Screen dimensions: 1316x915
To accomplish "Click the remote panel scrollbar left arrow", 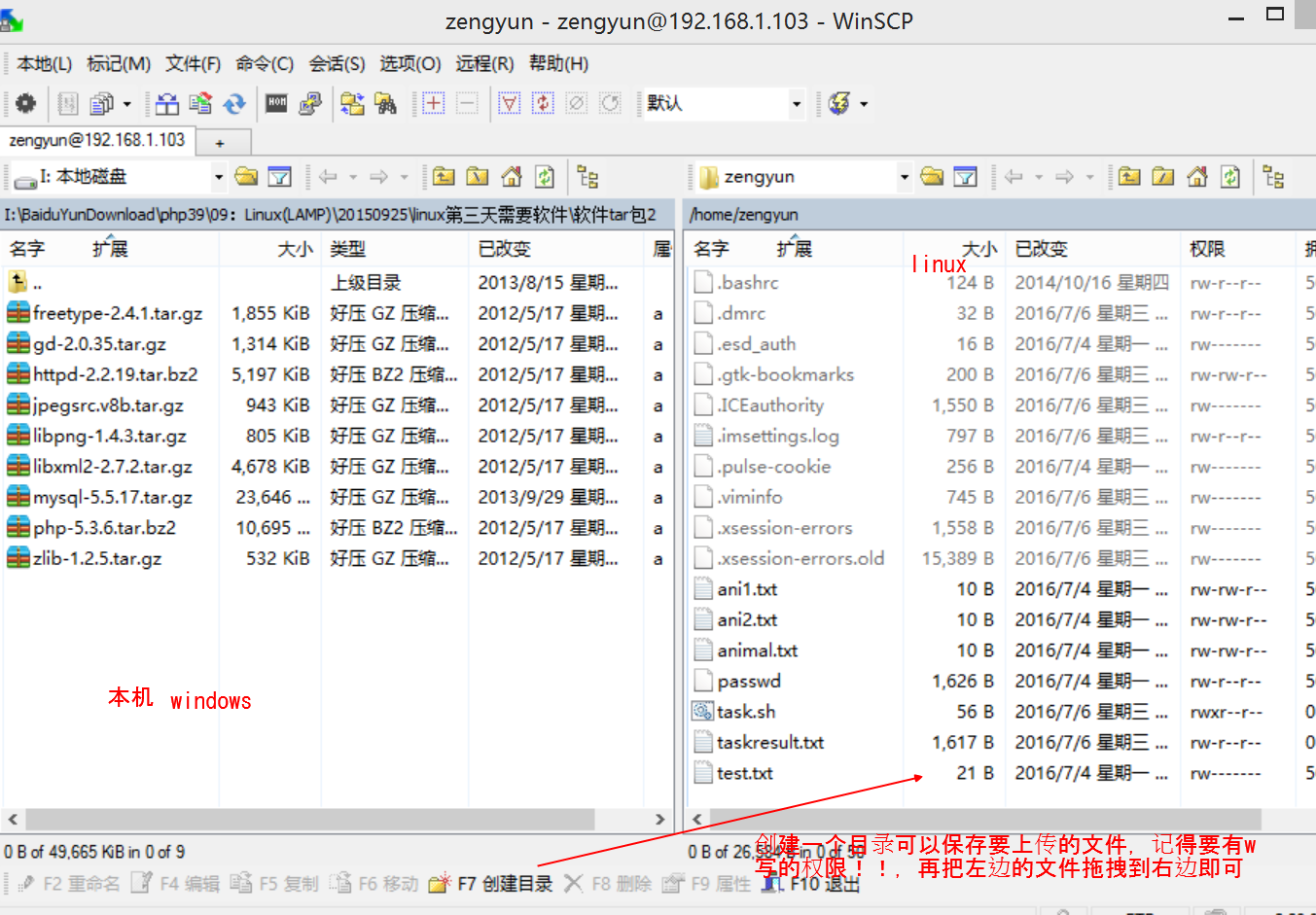I will (x=696, y=820).
